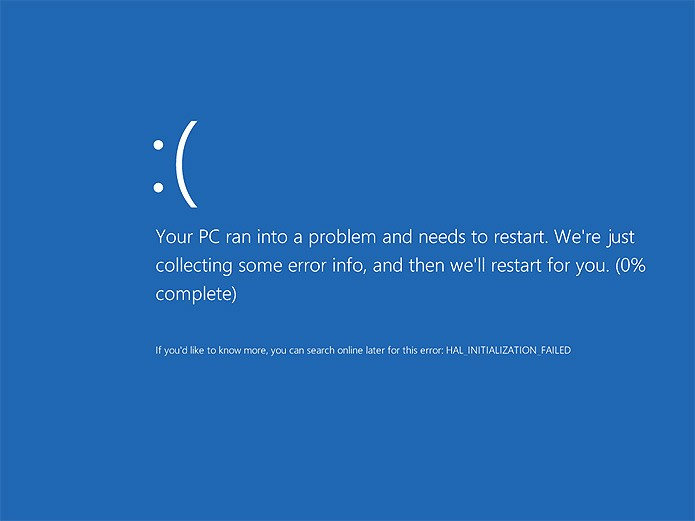695x521 pixels.
Task: Click the words "this error:" in small text
Action: [422, 350]
